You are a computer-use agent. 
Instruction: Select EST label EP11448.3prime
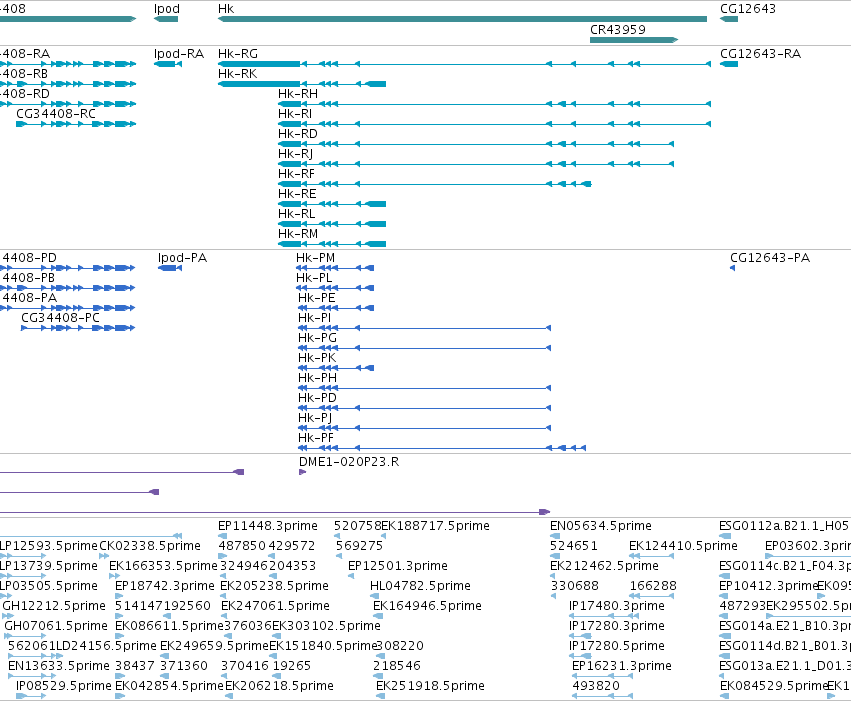[268, 526]
